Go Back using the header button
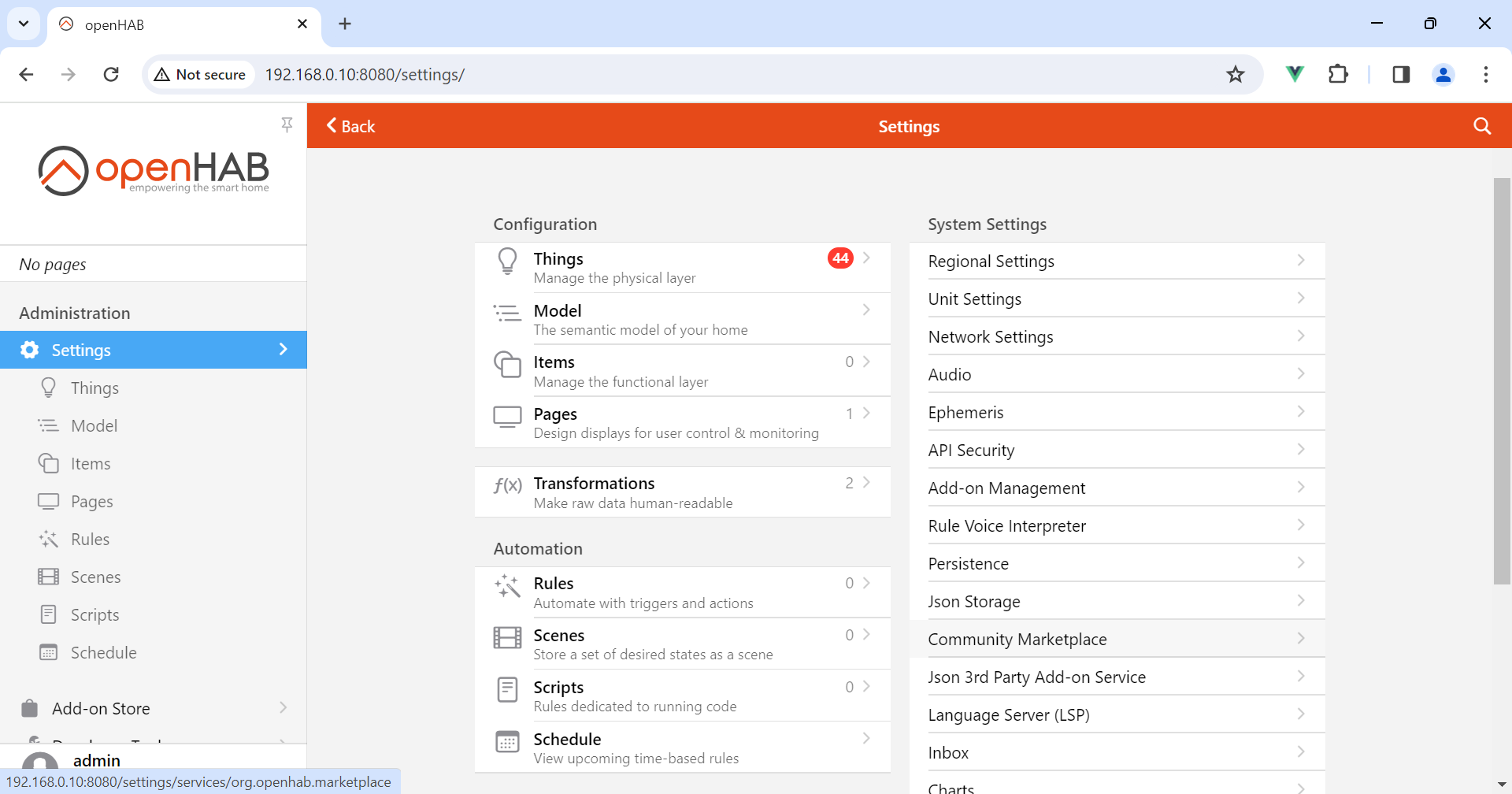The height and width of the screenshot is (794, 1512). click(351, 126)
